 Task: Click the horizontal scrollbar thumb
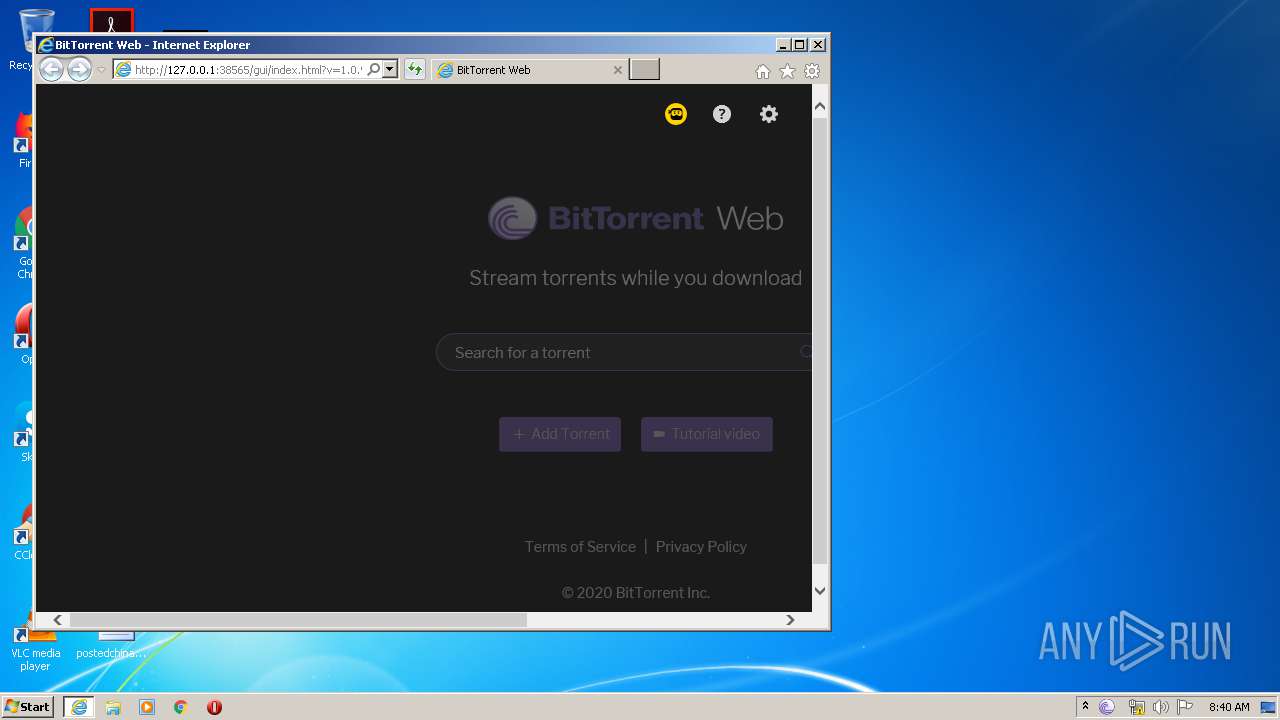[x=297, y=620]
